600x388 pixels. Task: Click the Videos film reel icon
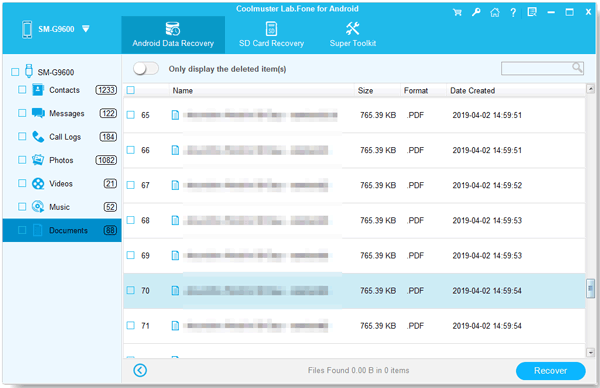click(38, 184)
